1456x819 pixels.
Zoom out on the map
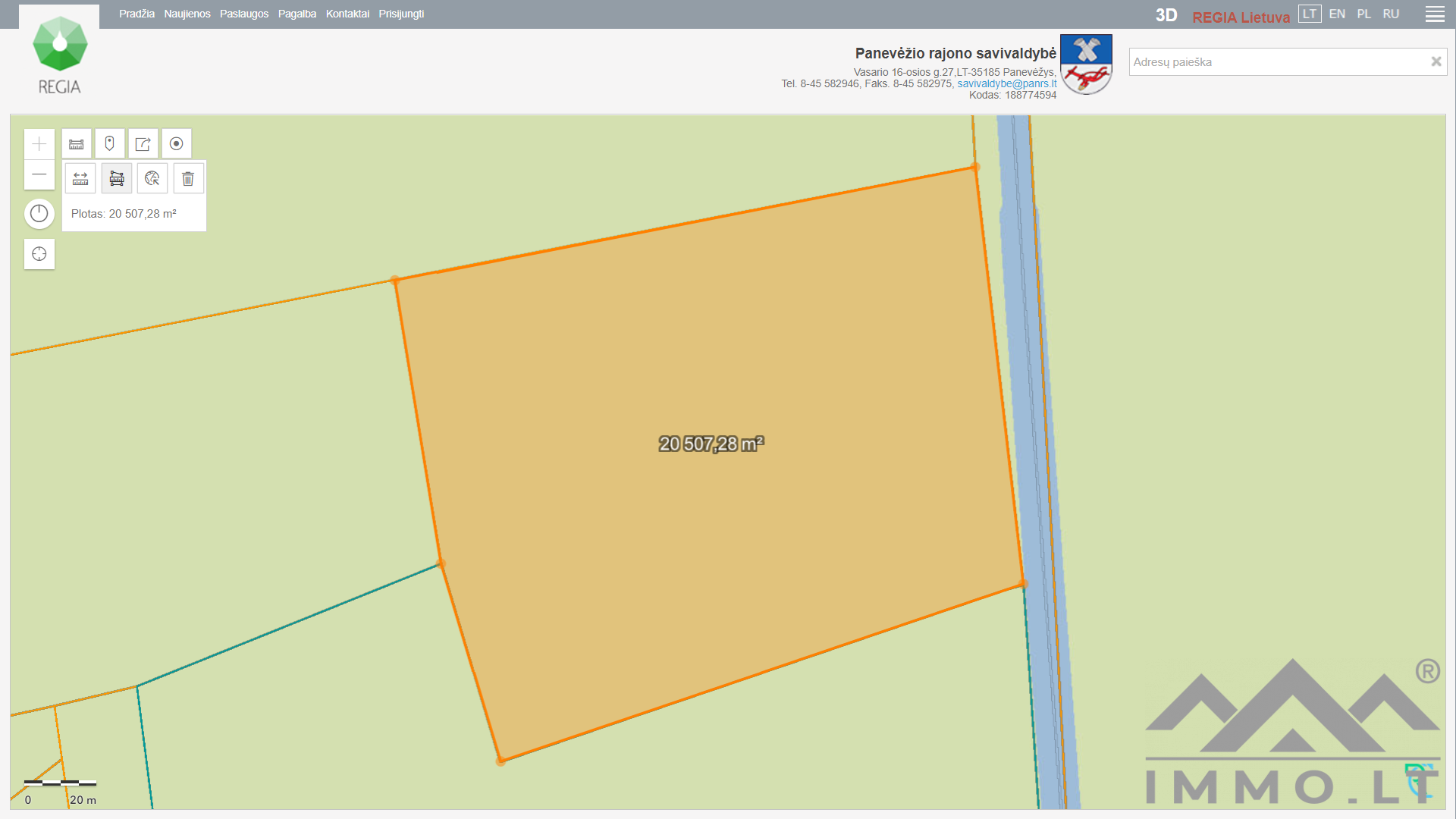[39, 174]
